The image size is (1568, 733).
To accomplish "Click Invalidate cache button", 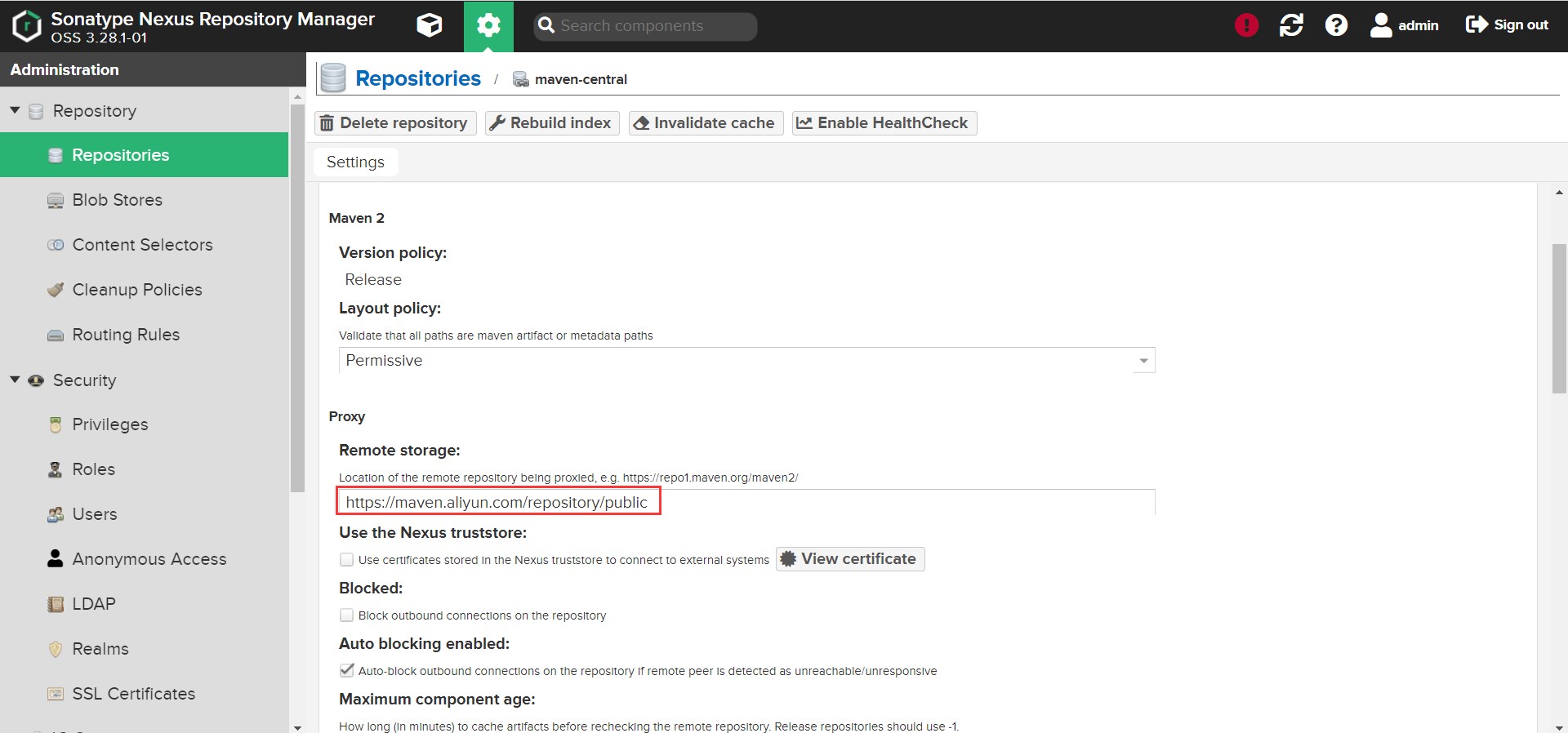I will [706, 123].
